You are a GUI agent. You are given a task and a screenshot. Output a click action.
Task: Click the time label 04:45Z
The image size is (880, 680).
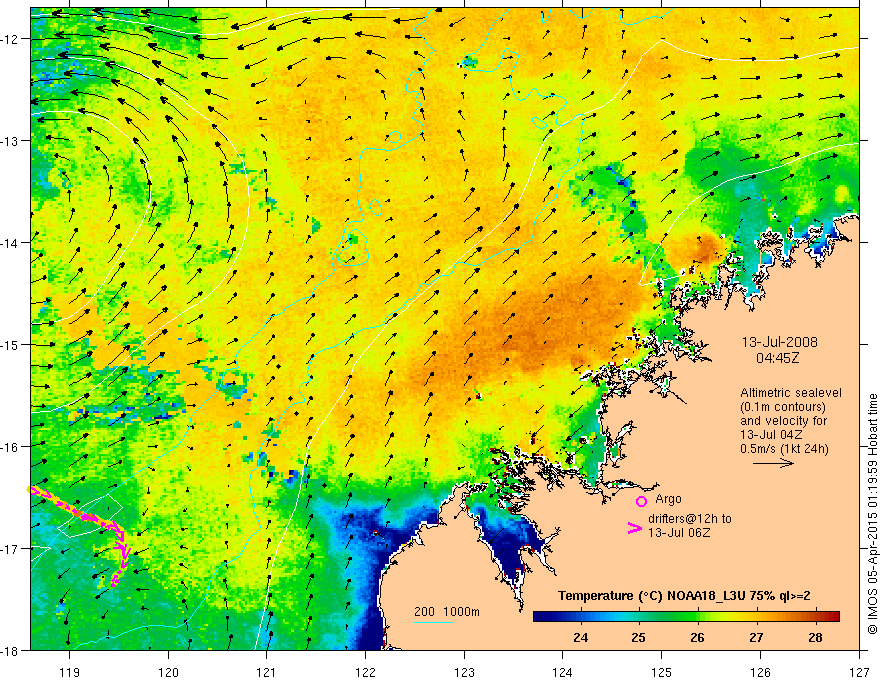[777, 358]
